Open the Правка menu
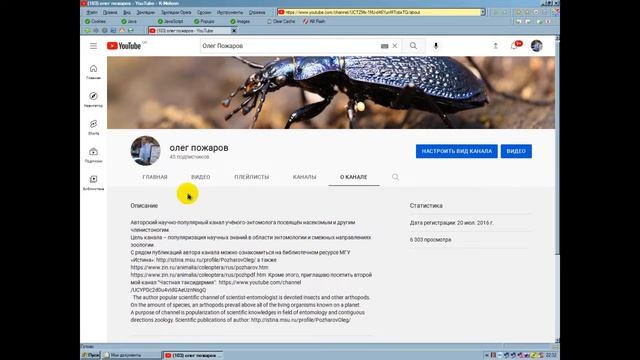 point(110,12)
